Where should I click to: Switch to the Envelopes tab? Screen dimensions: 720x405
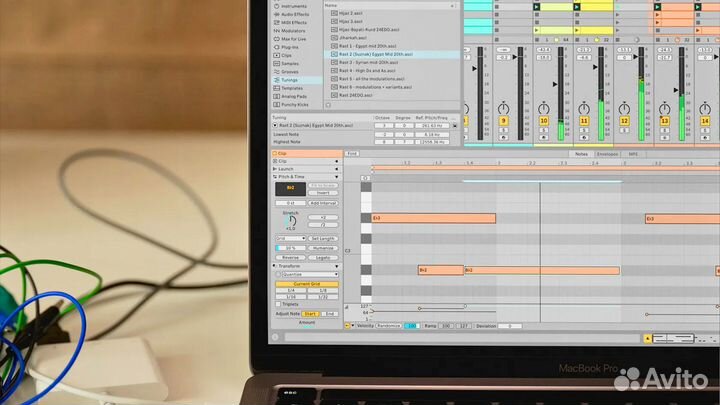click(x=607, y=154)
